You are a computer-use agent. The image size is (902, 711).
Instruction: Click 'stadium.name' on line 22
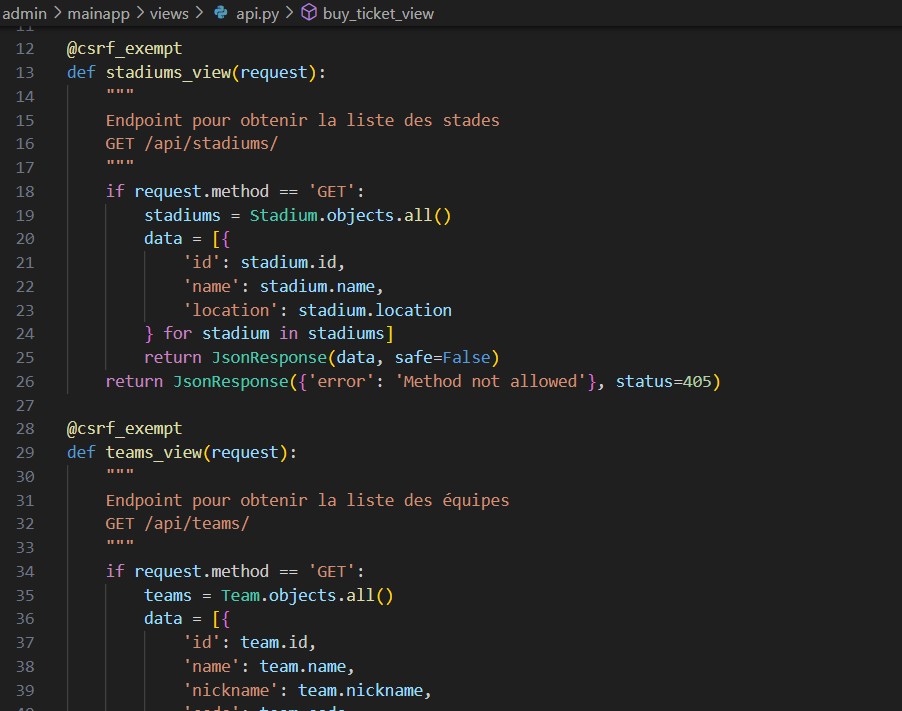point(317,286)
